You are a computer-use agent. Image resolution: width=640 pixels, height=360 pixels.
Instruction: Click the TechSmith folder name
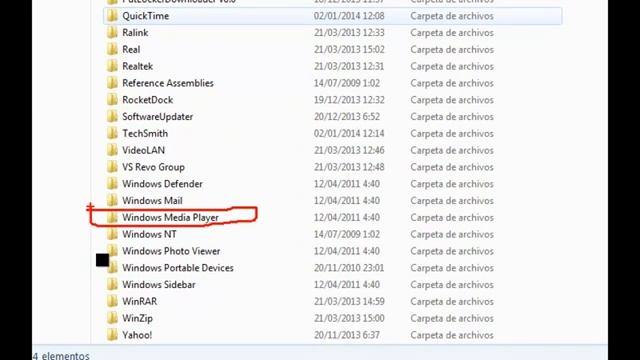[x=145, y=133]
